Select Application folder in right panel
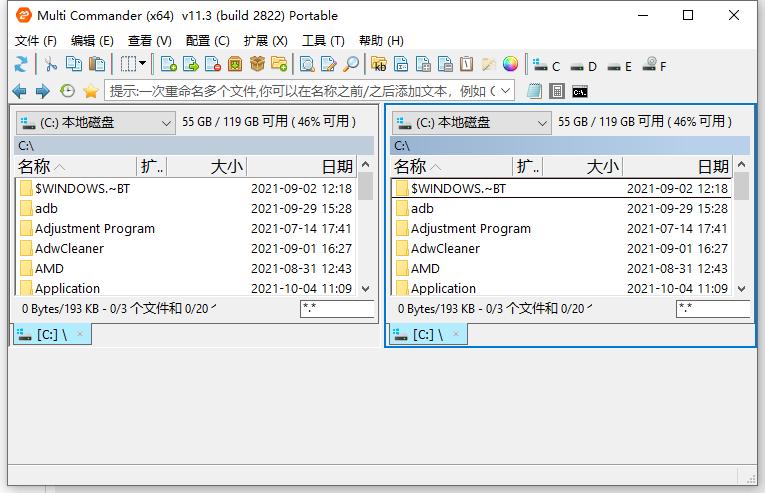The width and height of the screenshot is (765, 493). (x=562, y=288)
